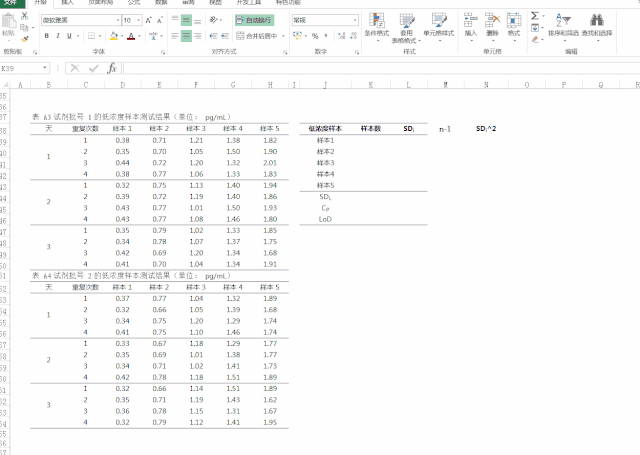This screenshot has height=455, width=640.
Task: Click the AutoSum sigma icon
Action: coord(534,16)
